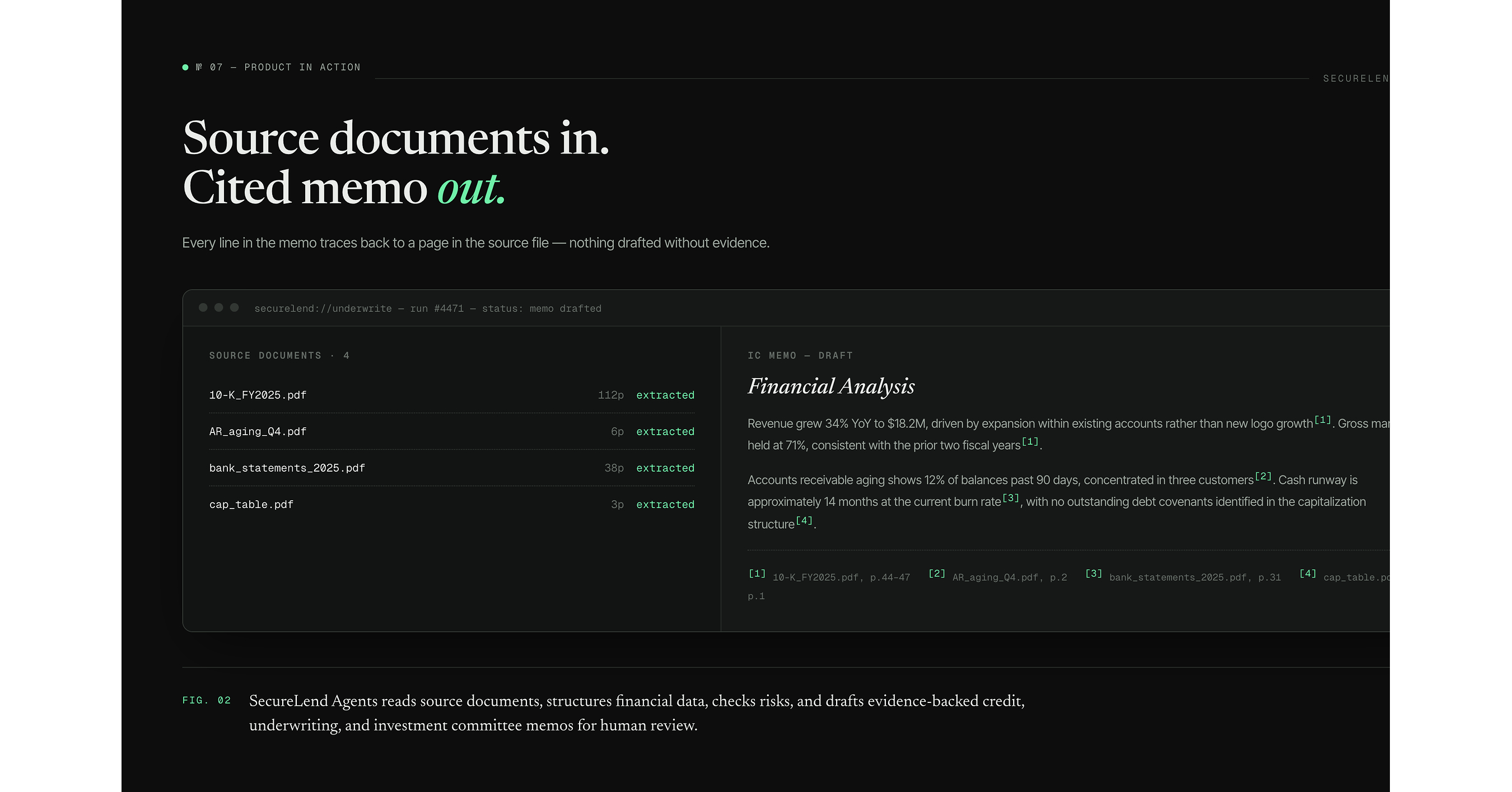This screenshot has height=792, width=1512.
Task: Click the 'SOURCE DOCUMENTS · 4' heading
Action: coord(279,356)
